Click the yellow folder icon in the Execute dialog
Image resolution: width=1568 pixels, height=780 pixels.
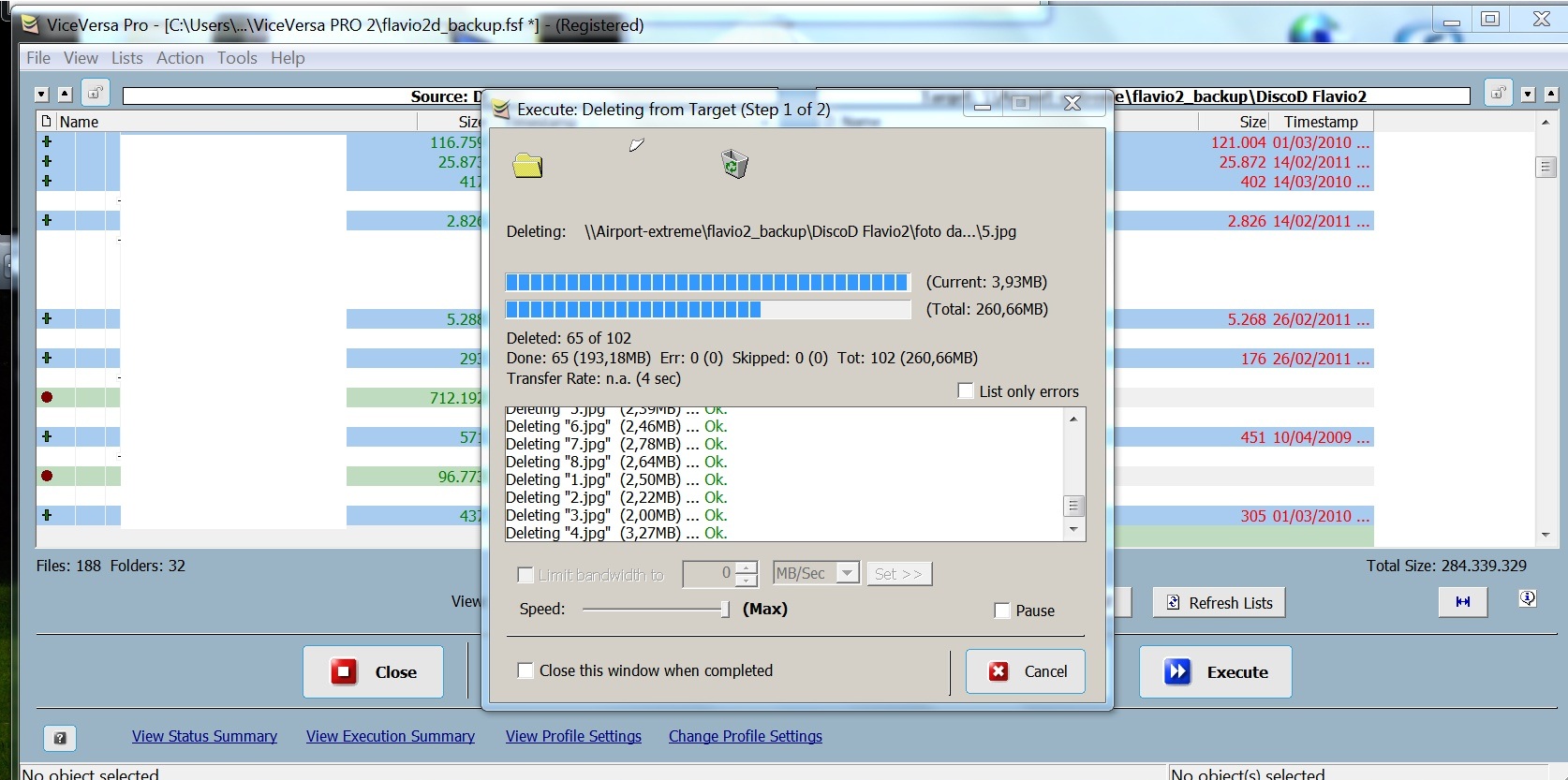pos(527,166)
